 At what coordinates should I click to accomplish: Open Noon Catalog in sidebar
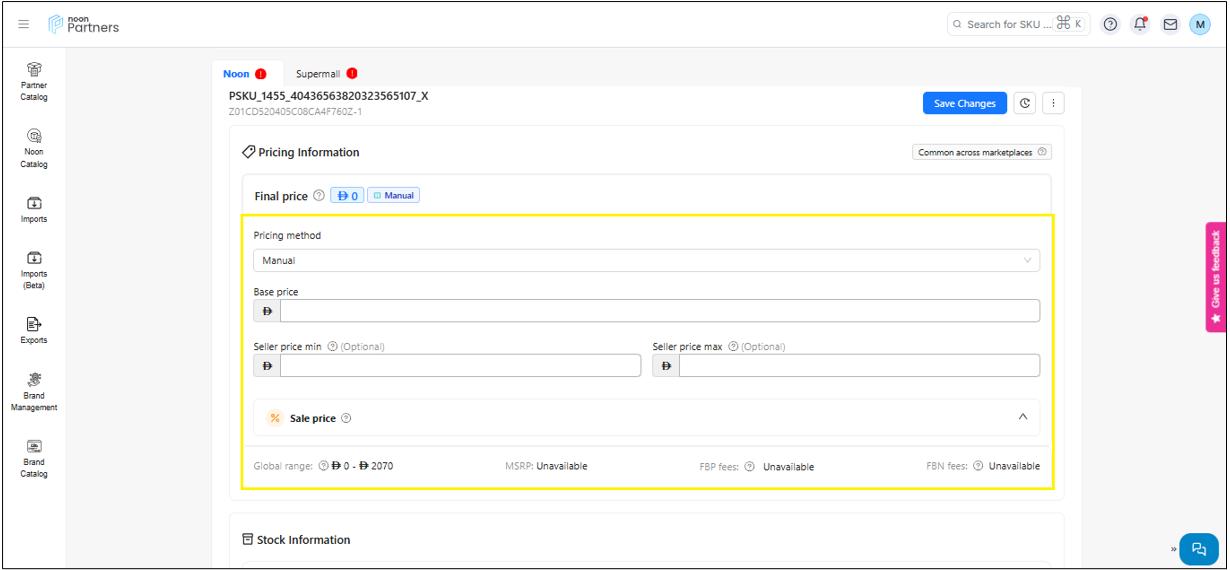pos(34,148)
